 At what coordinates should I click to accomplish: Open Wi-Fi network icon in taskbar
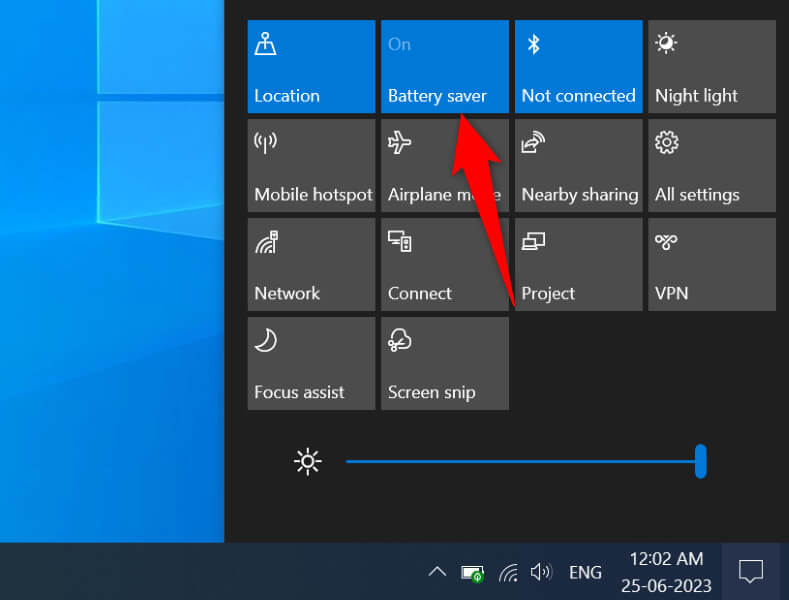click(x=508, y=573)
